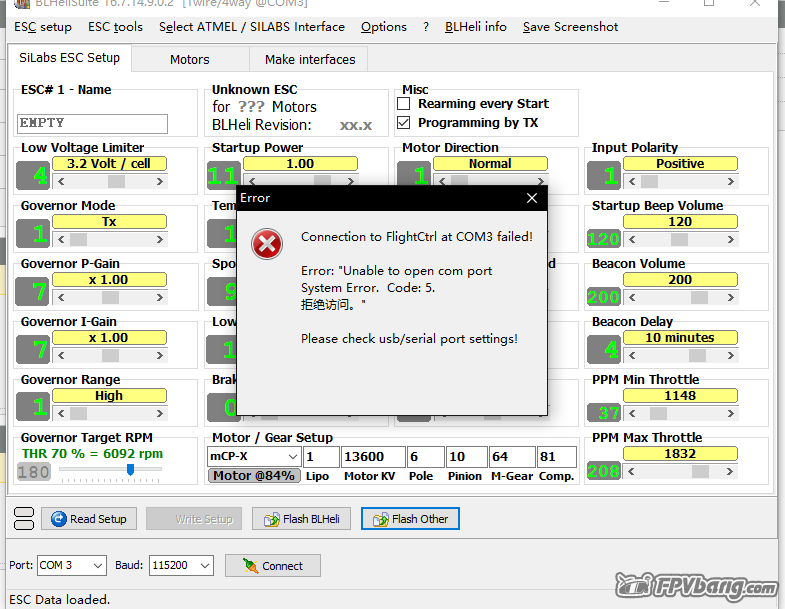Viewport: 785px width, 609px height.
Task: Click Startup Power value box 11
Action: pos(223,175)
